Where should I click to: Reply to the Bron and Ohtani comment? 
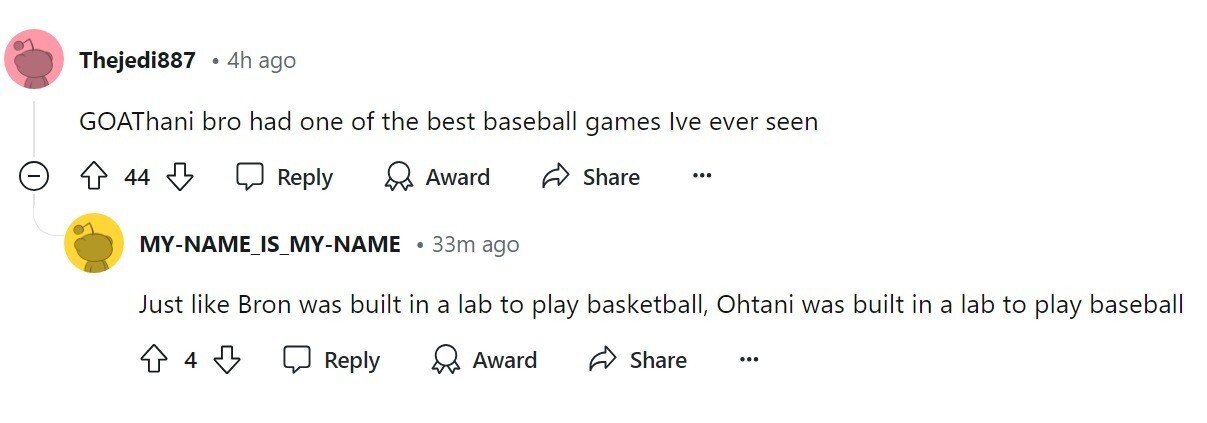(332, 360)
